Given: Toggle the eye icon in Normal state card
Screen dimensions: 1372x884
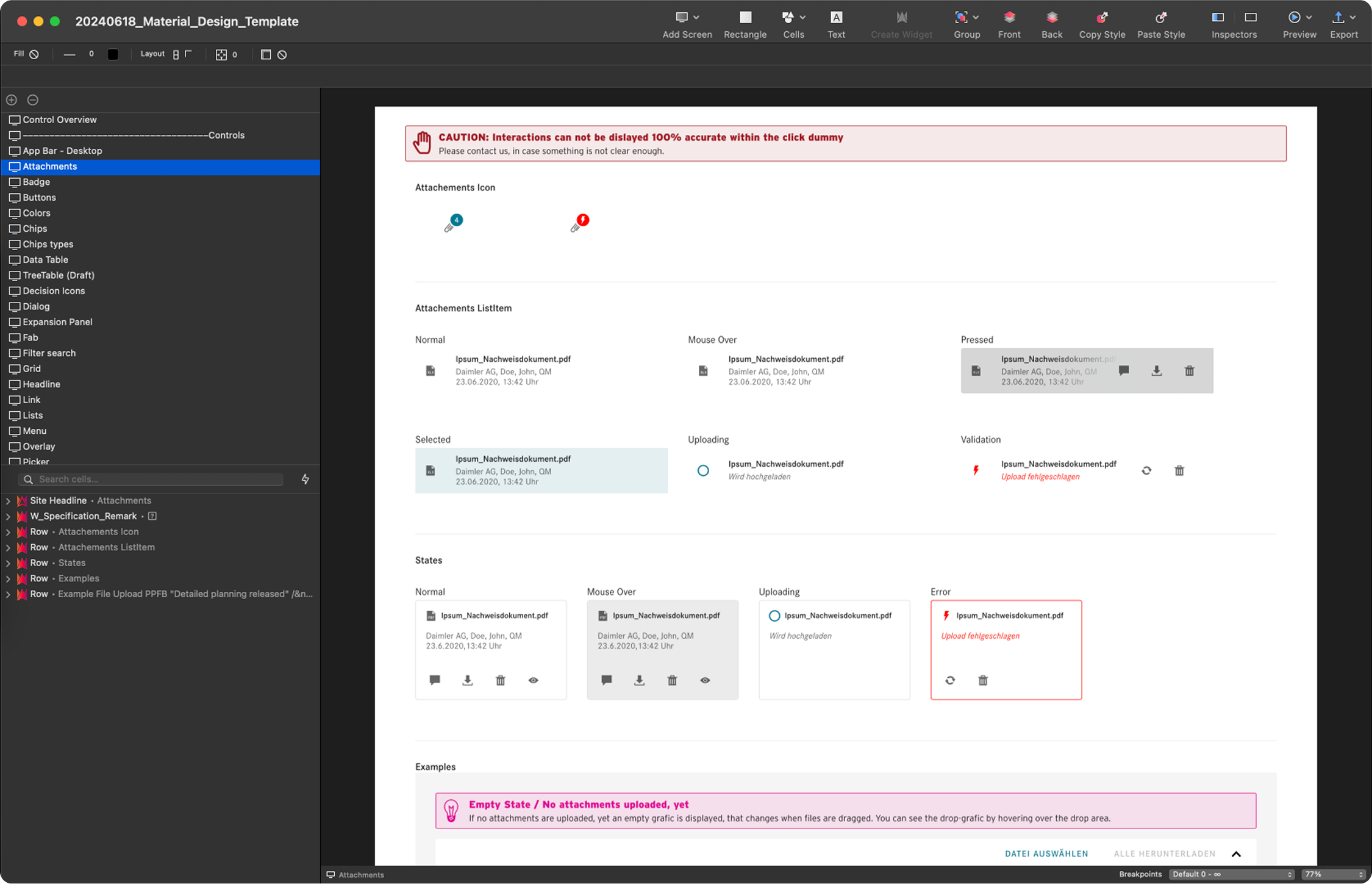Looking at the screenshot, I should coord(534,680).
